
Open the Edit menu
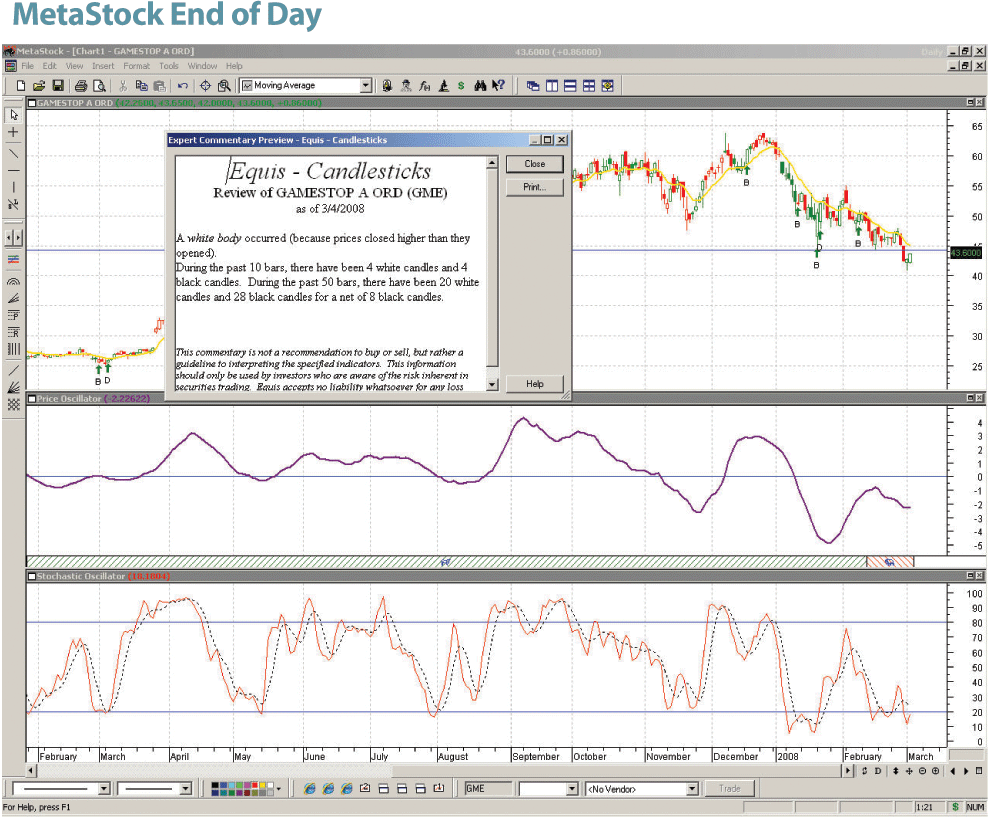(x=49, y=66)
